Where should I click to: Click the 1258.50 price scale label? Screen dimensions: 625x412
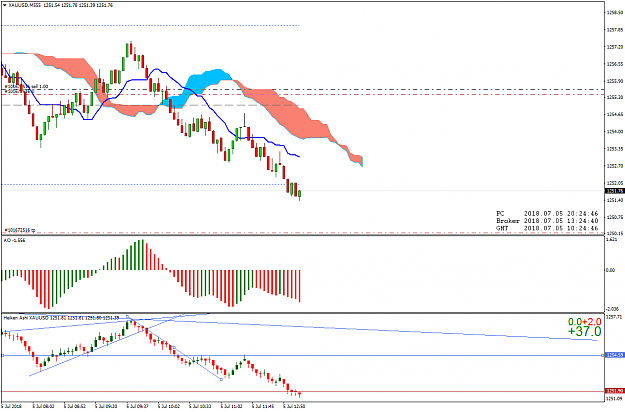tap(615, 13)
